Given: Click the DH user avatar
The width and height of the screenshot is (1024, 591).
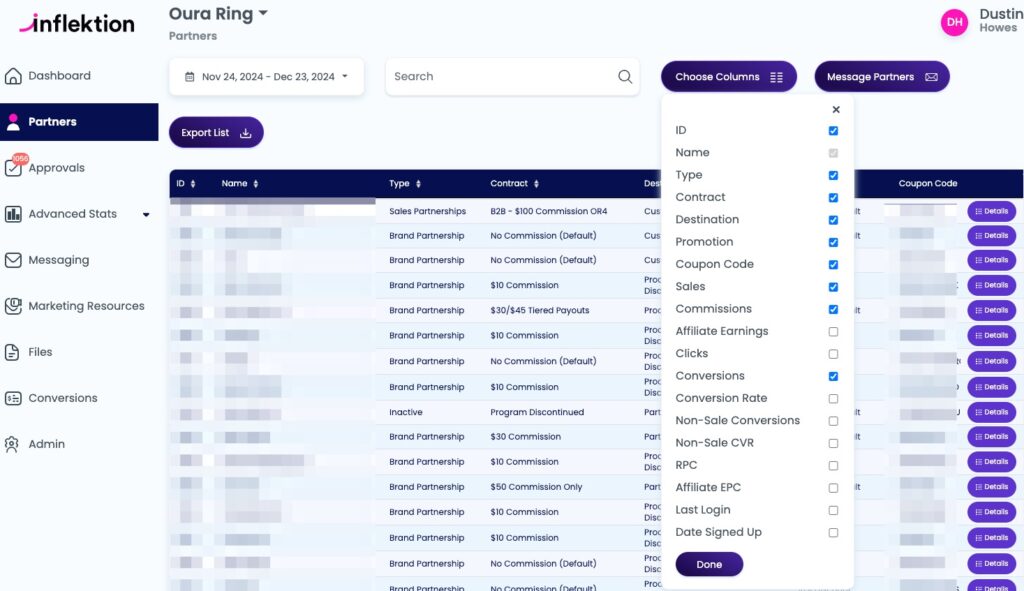Looking at the screenshot, I should click(x=954, y=22).
